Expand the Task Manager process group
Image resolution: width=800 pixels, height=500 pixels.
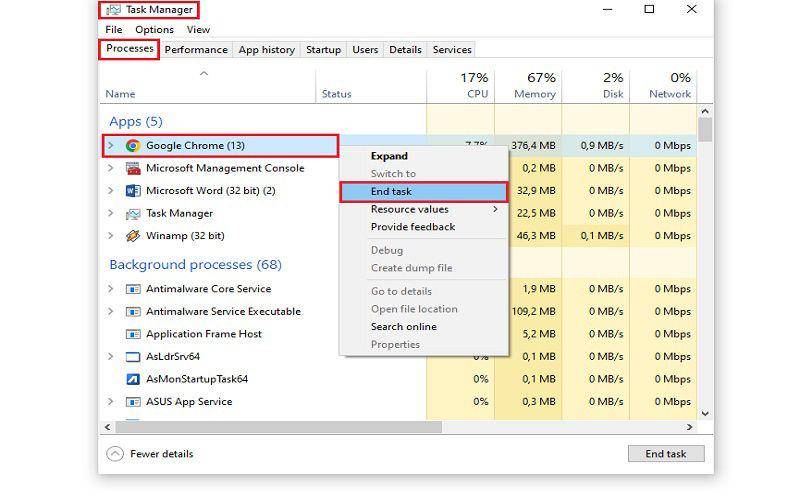[110, 213]
